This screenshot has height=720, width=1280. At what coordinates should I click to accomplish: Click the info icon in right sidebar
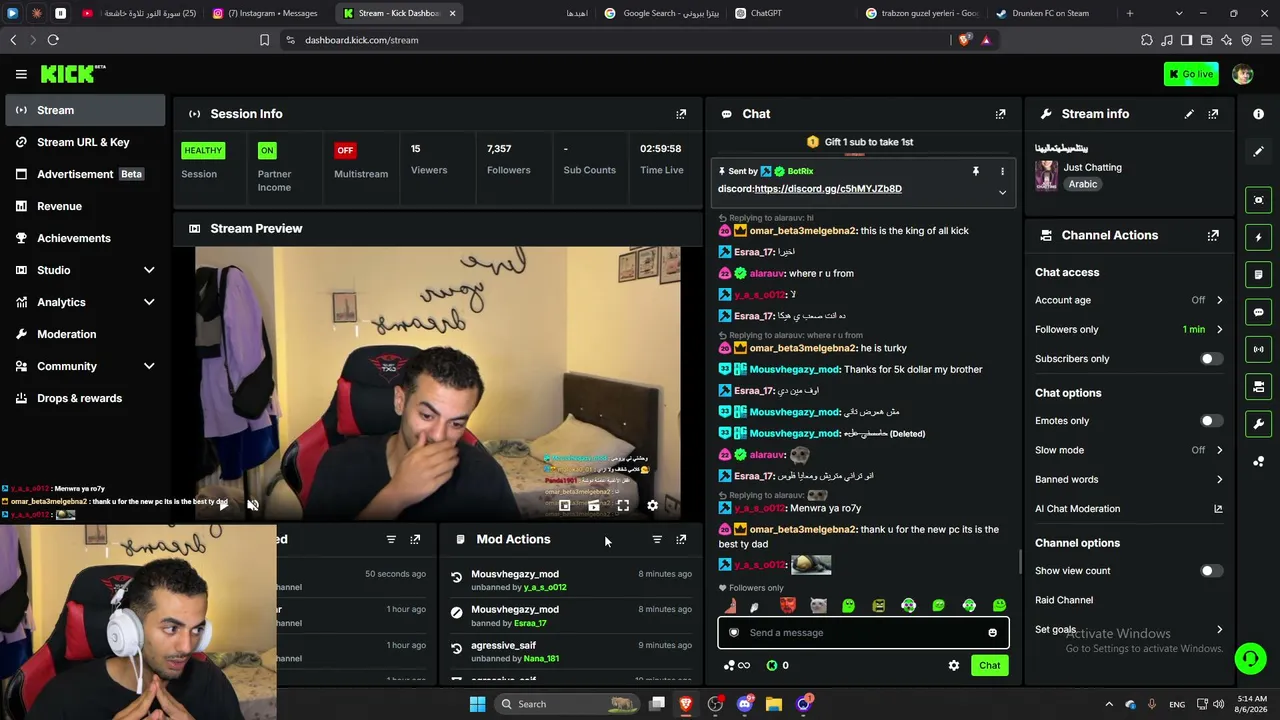1258,114
